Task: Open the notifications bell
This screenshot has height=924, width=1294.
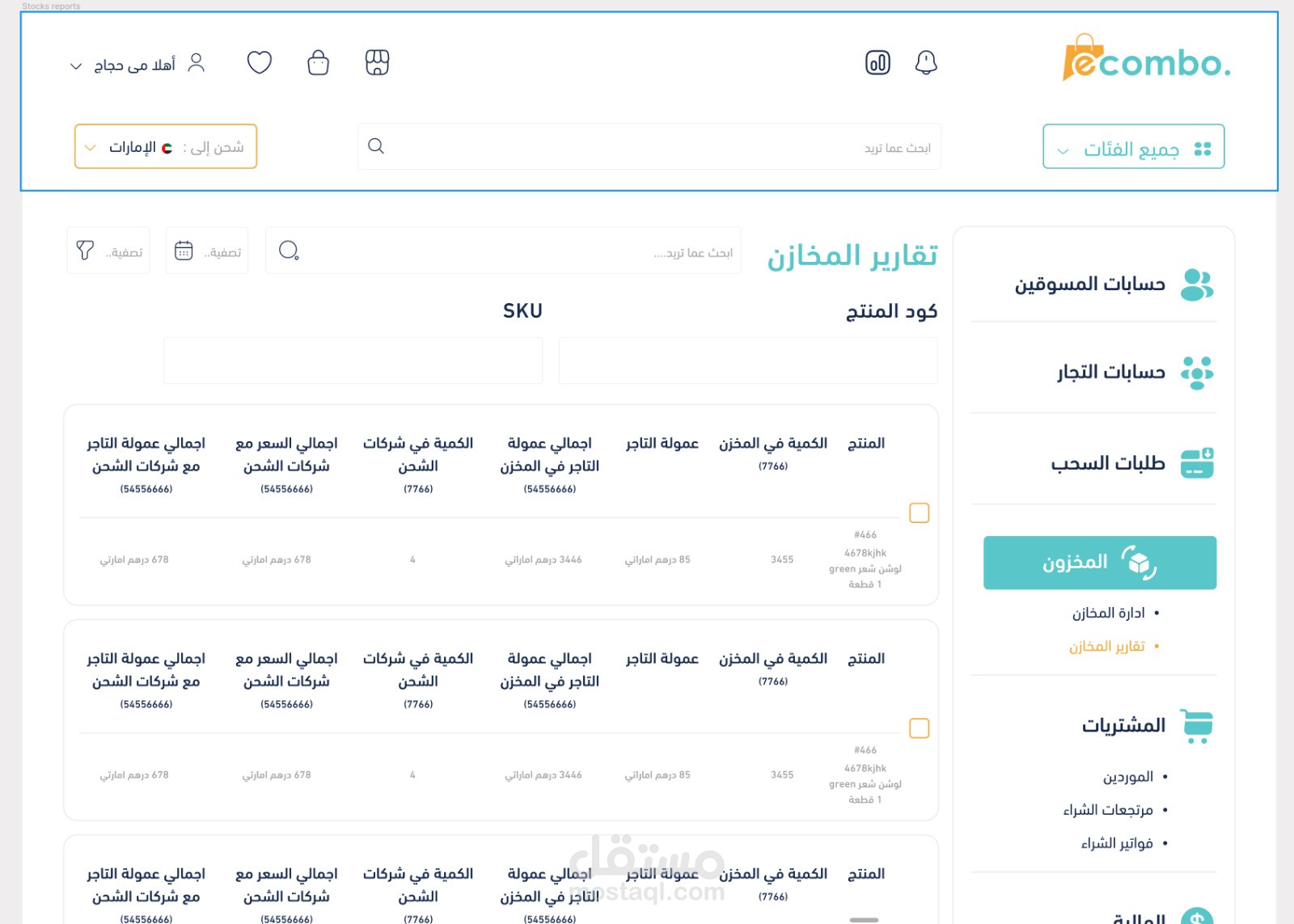Action: pyautogui.click(x=926, y=62)
